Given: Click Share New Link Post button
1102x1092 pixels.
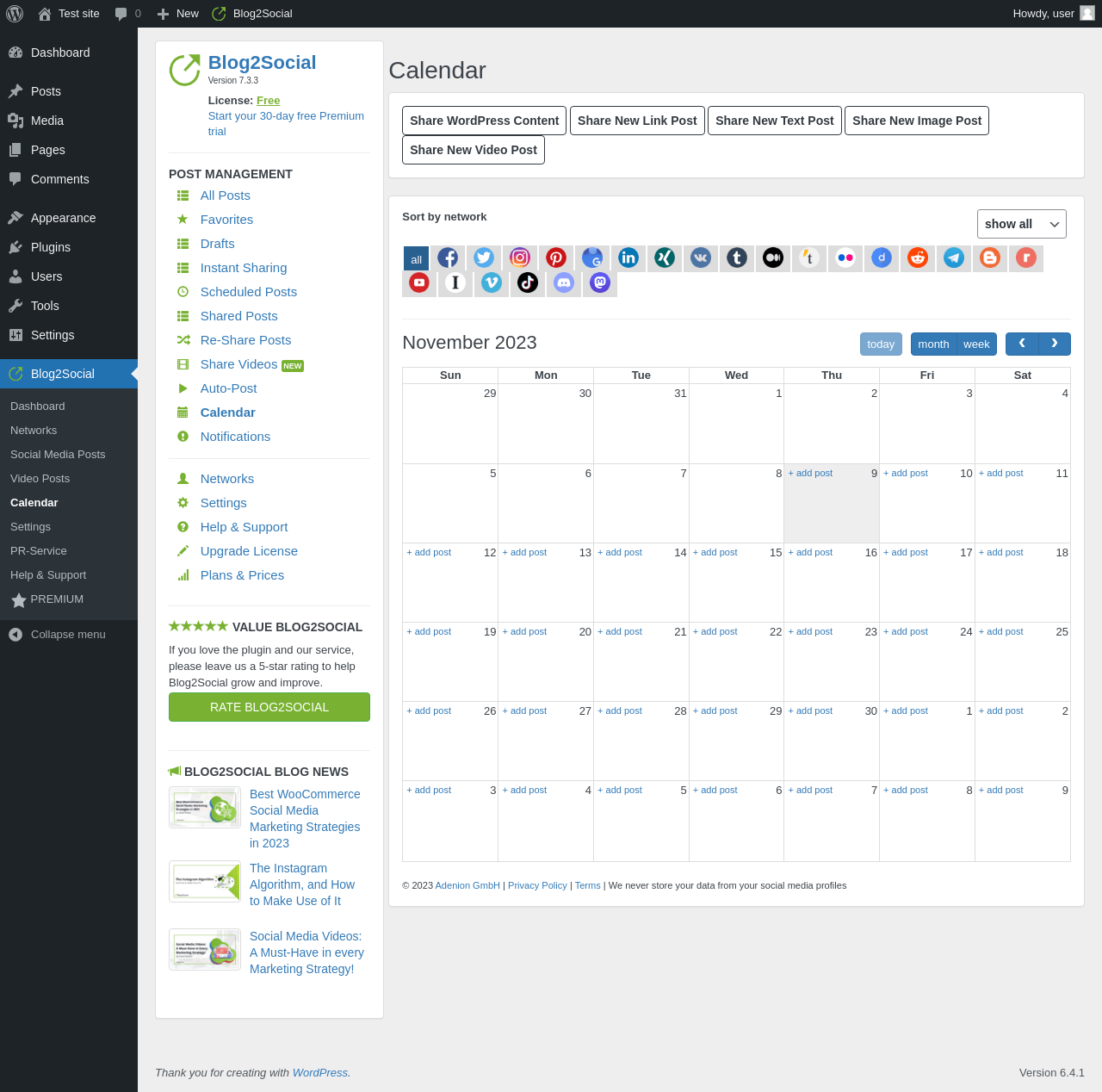Looking at the screenshot, I should (x=637, y=121).
